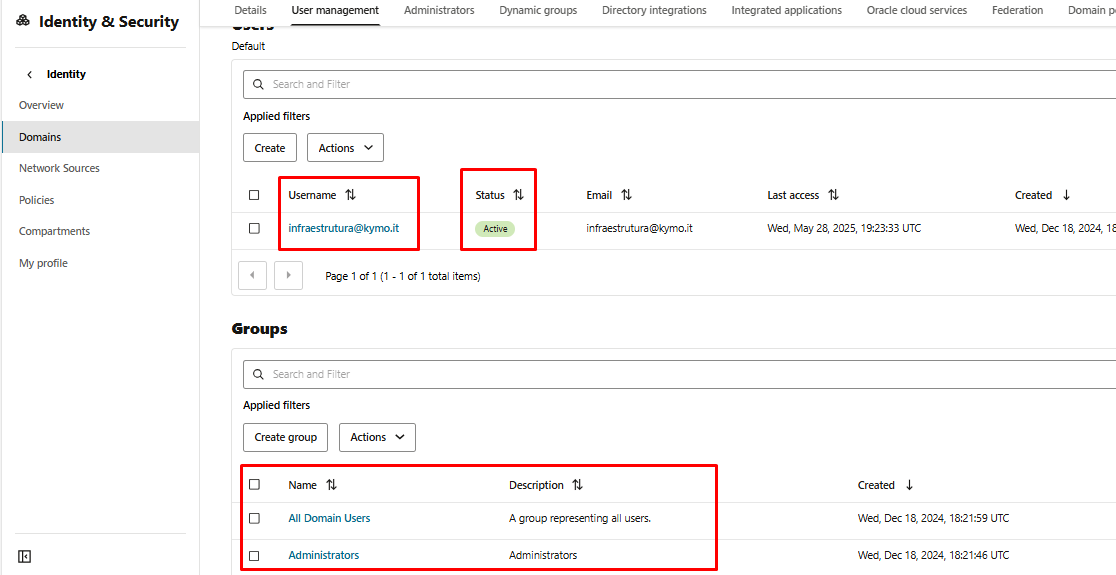Click the Identity & Security logo icon
The width and height of the screenshot is (1116, 575).
tap(23, 21)
